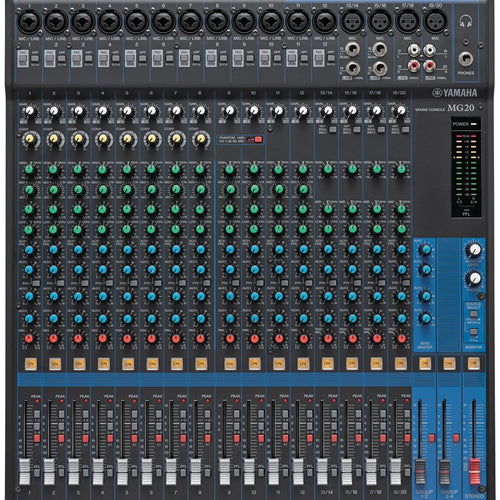Screen dimensions: 500x500
Task: Click the bottom AUX4 SEND MASTER knob
Action: [x=425, y=318]
